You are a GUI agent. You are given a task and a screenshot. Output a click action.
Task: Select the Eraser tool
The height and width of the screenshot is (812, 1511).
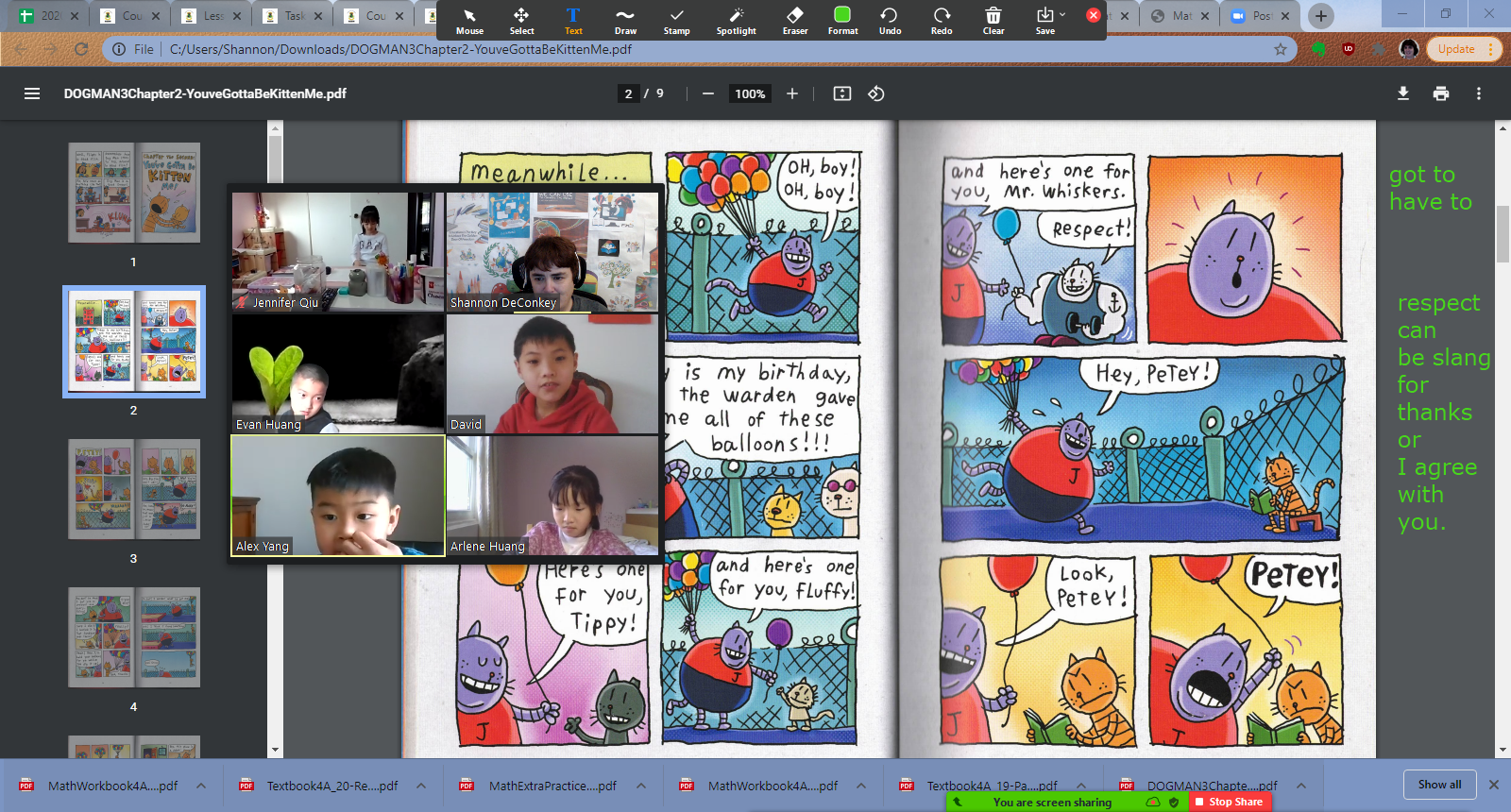pos(795,21)
